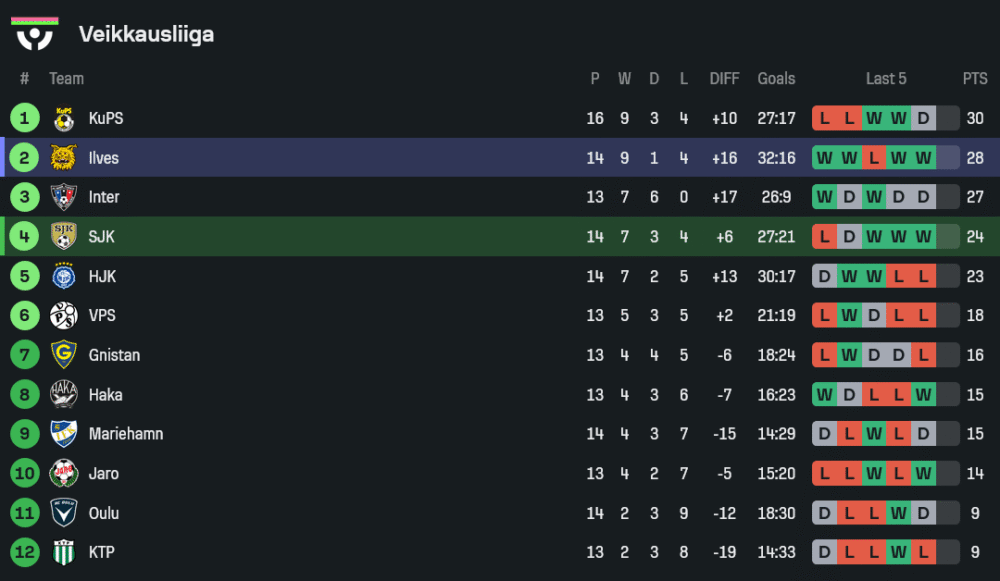Sort by the DIFF column header
Viewport: 1000px width, 581px height.
tap(724, 79)
